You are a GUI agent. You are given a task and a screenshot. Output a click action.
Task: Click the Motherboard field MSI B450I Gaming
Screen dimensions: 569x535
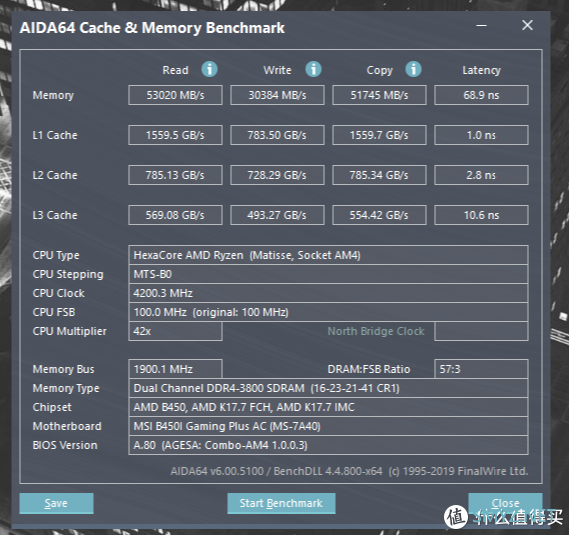[328, 426]
